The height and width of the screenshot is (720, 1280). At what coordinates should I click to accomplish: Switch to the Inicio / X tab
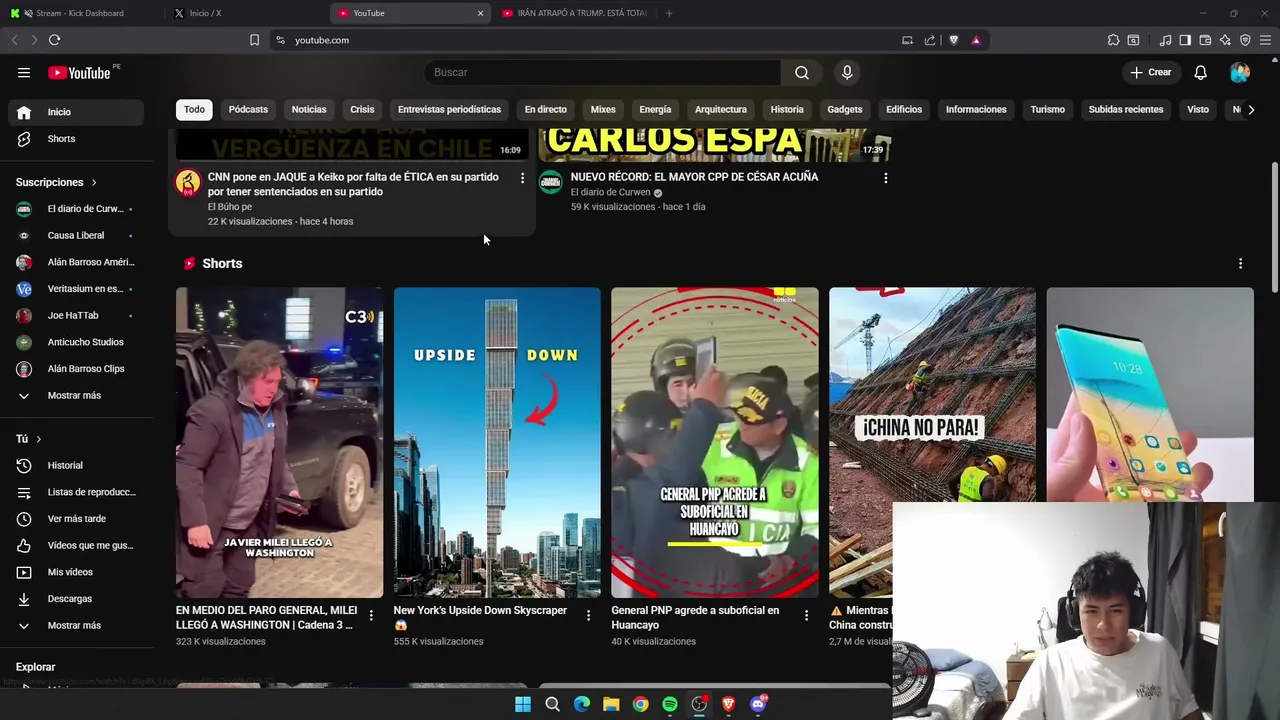point(205,13)
